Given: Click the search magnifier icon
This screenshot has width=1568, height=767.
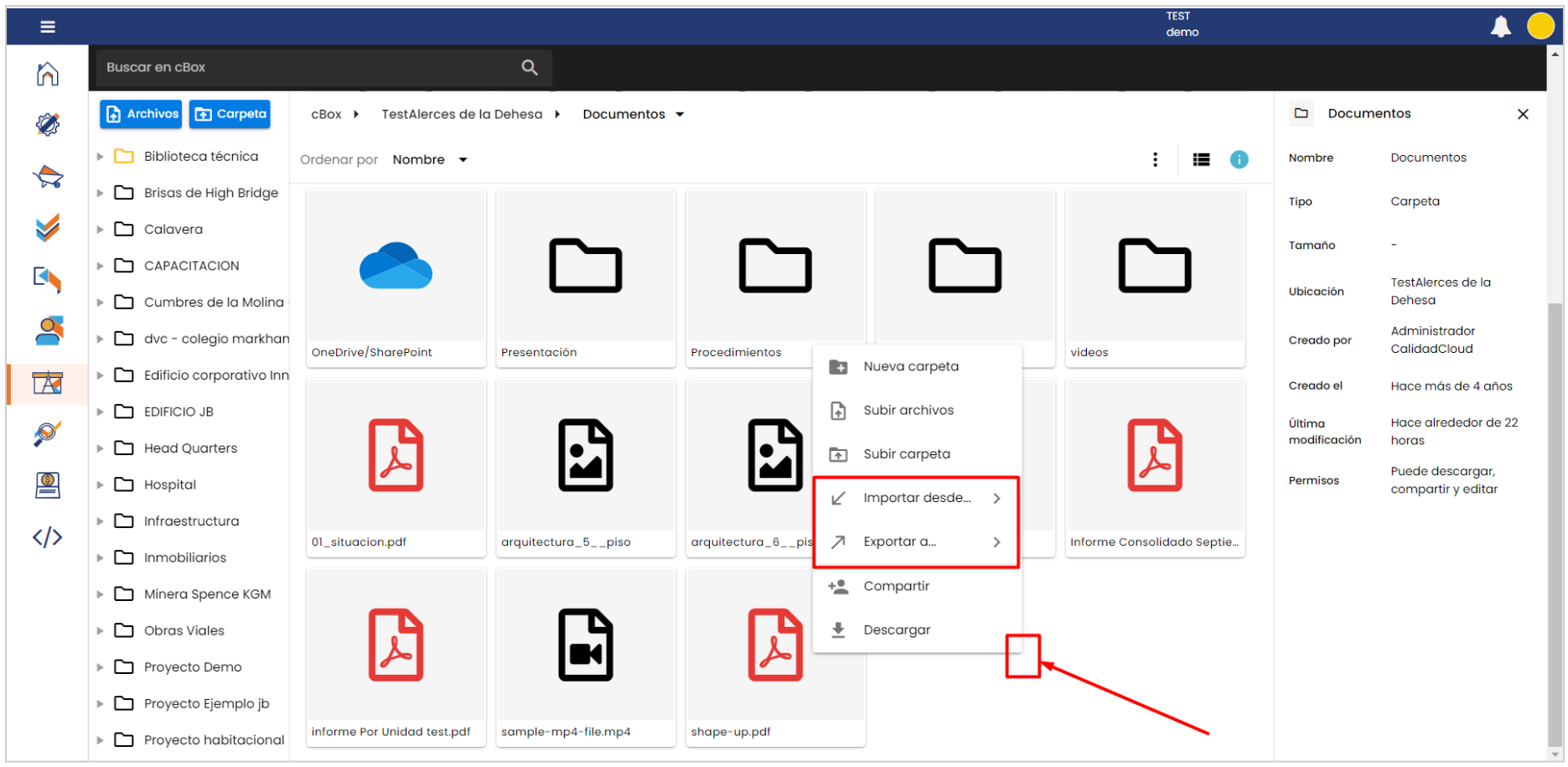Looking at the screenshot, I should tap(530, 67).
